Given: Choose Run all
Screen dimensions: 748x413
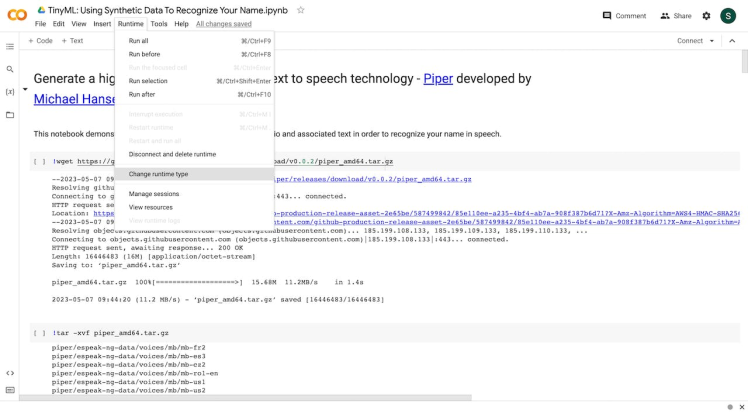Looking at the screenshot, I should (x=194, y=41).
